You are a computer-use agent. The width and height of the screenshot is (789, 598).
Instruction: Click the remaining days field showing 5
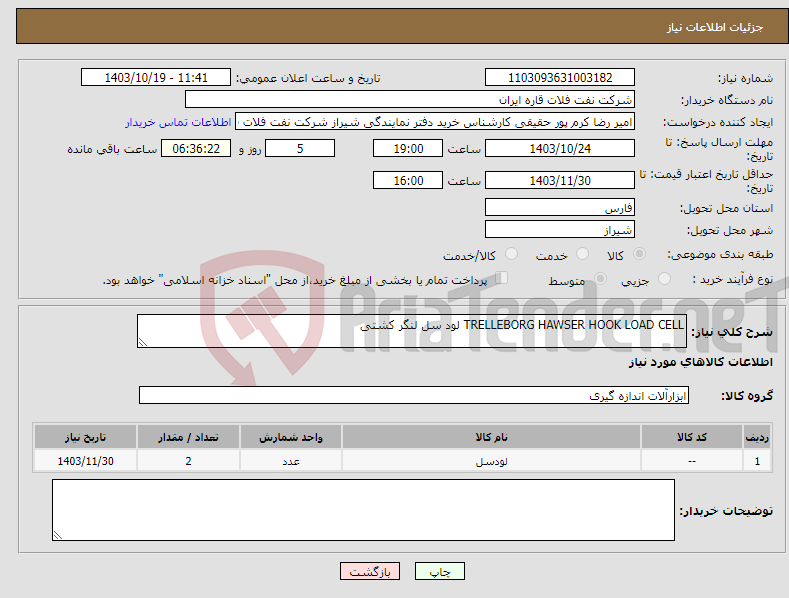(x=300, y=148)
